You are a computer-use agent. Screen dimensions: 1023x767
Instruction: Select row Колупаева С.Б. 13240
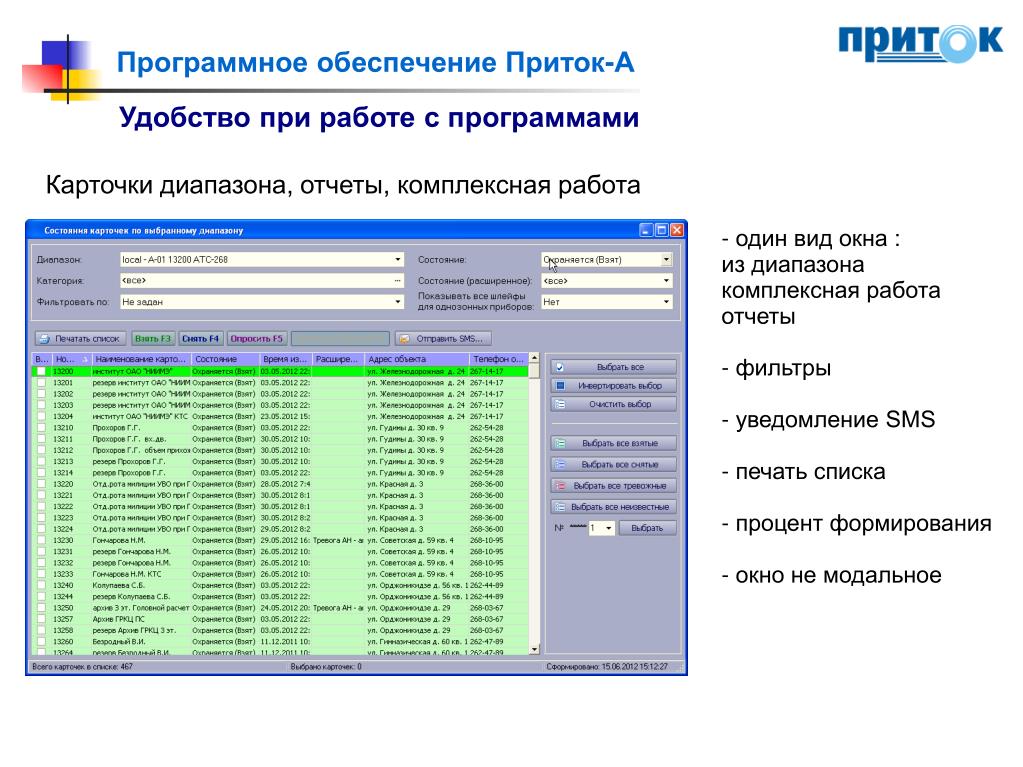tap(281, 585)
